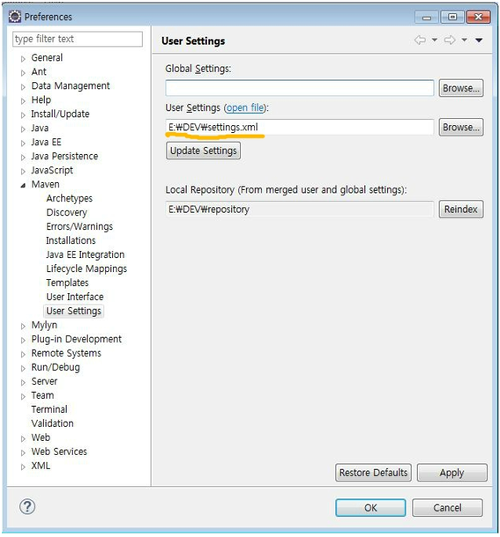Viewport: 500px width, 537px height.
Task: Select Archetypes under Maven
Action: pos(70,198)
